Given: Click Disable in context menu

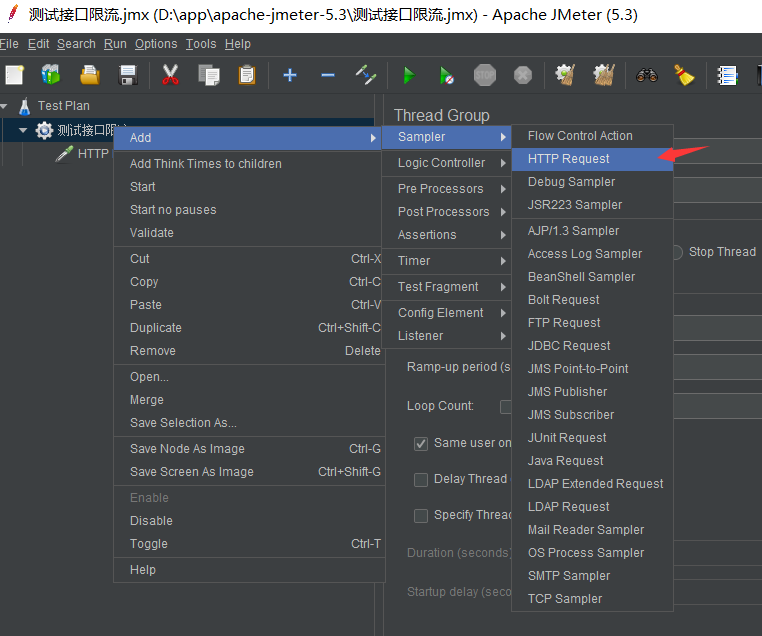Looking at the screenshot, I should [249, 521].
